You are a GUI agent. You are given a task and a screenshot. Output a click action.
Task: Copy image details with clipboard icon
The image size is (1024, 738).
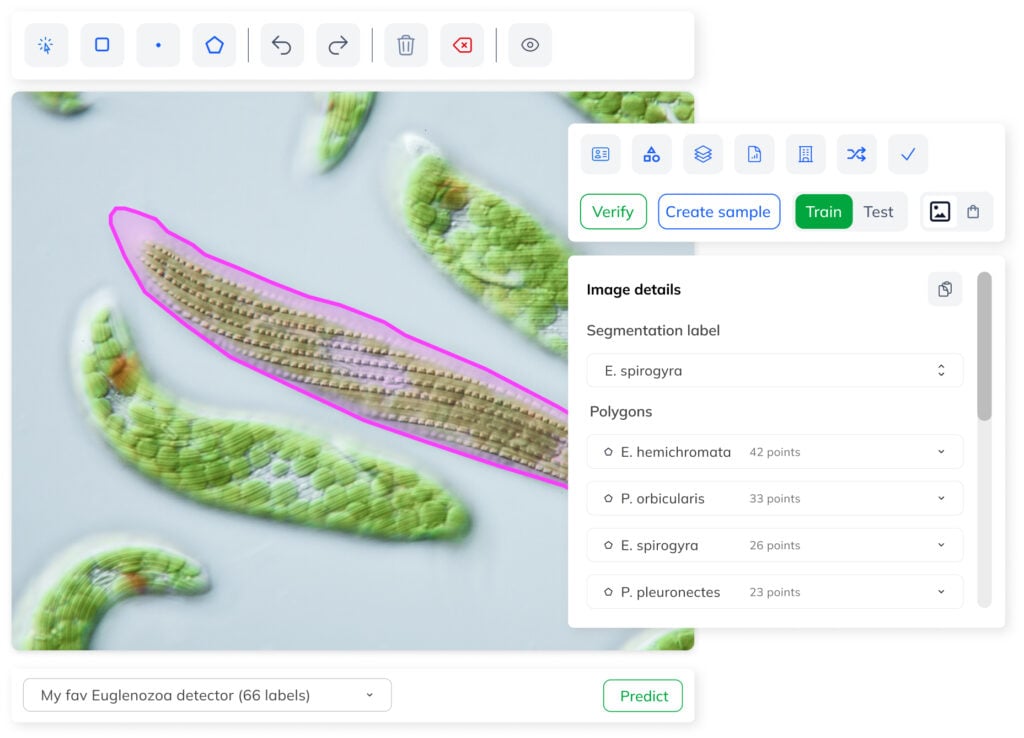945,289
